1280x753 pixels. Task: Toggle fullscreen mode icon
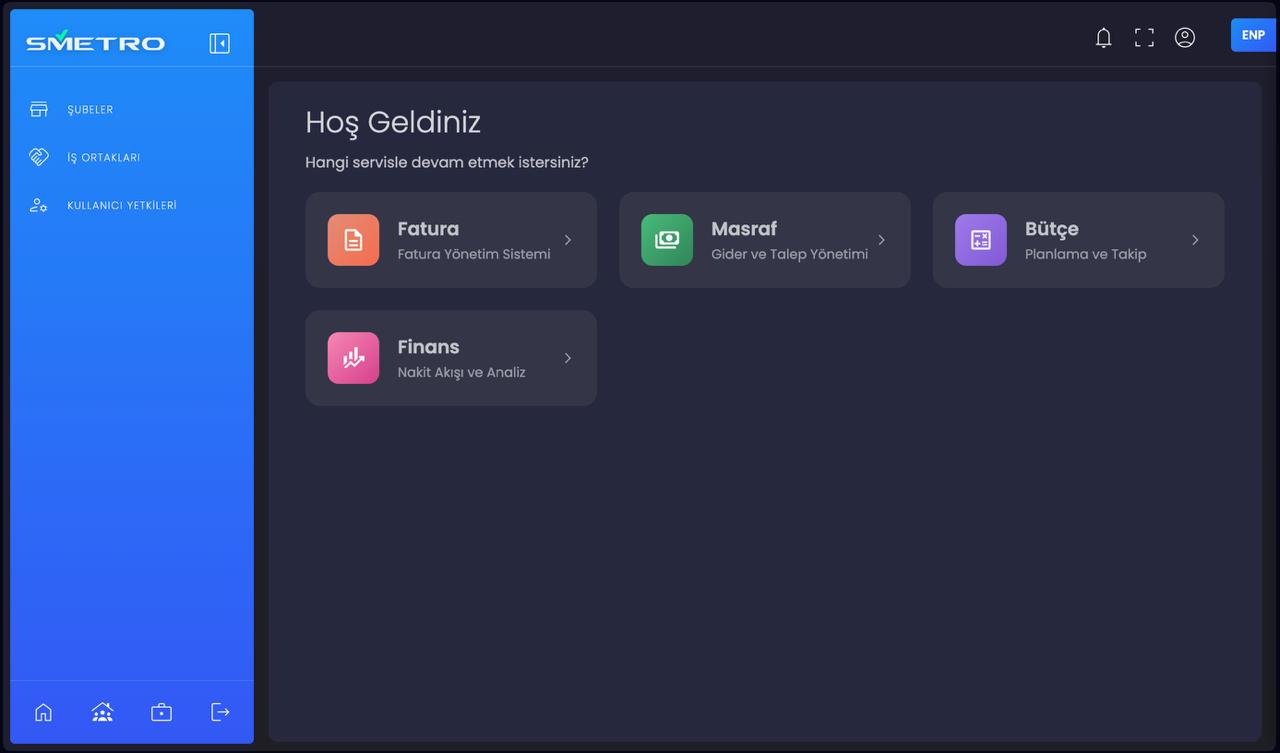[x=1144, y=38]
